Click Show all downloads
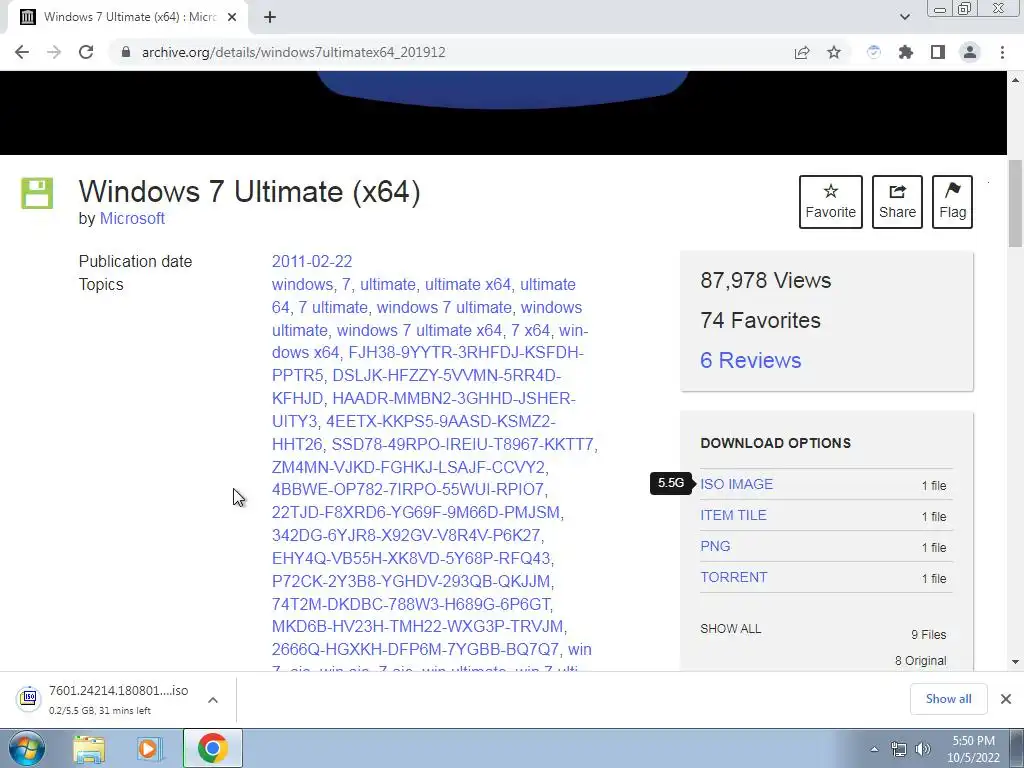 coord(948,699)
